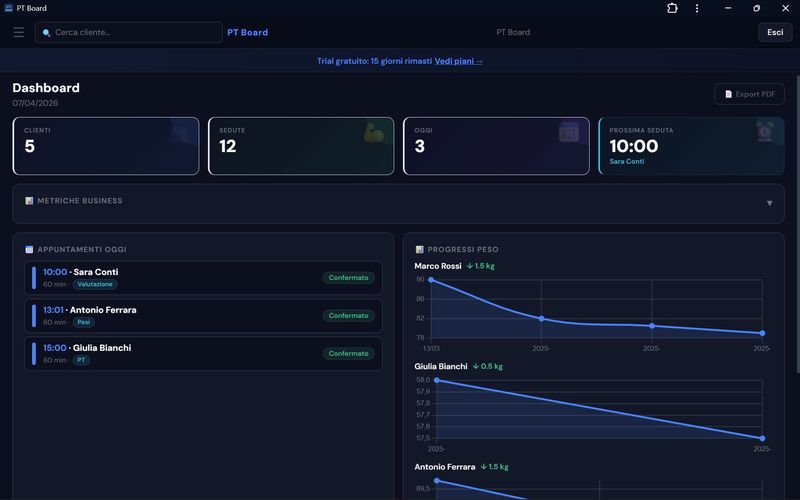Click the PT Board brand link
Viewport: 800px width, 500px height.
(x=247, y=32)
